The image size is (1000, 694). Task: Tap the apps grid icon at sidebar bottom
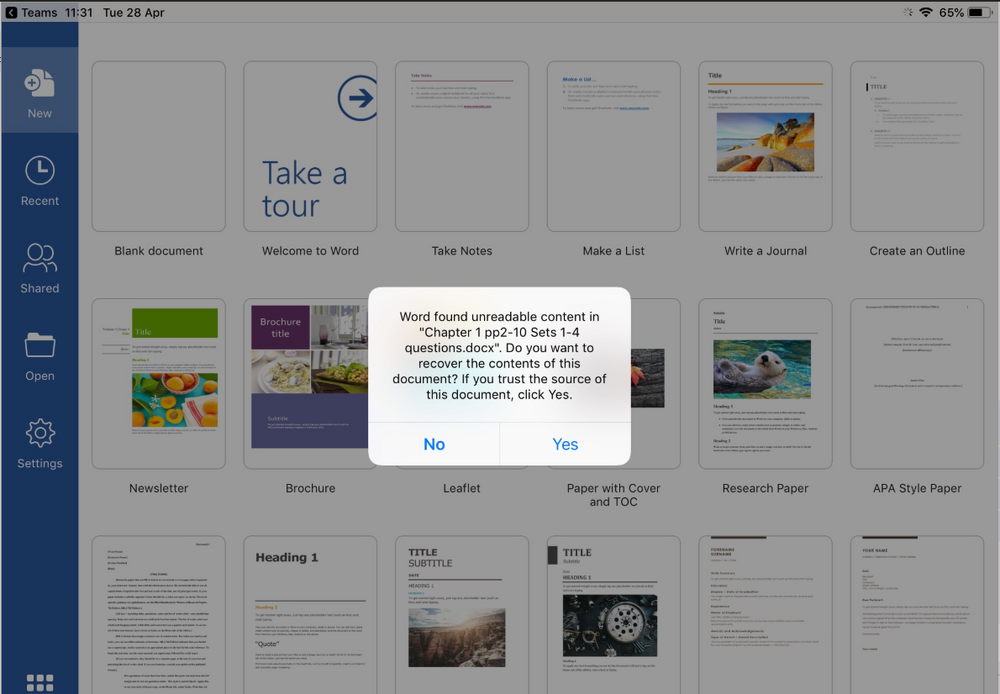(40, 683)
